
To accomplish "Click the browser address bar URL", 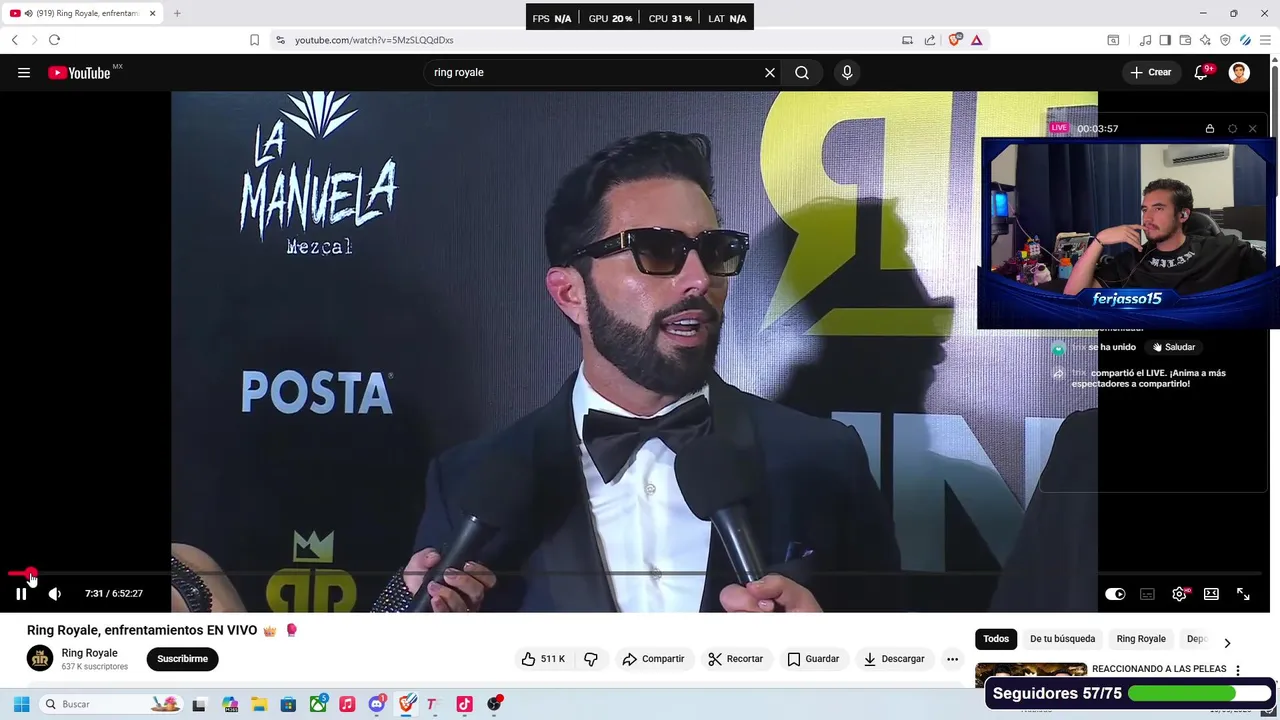I will coord(374,40).
